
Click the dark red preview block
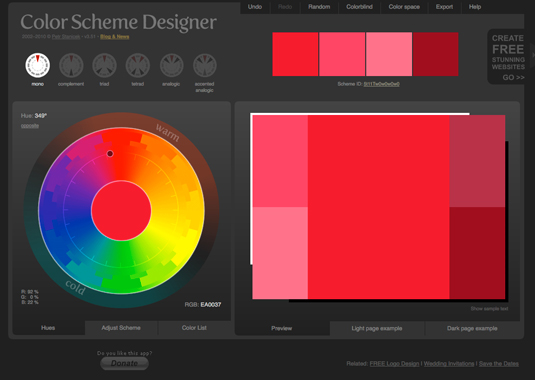477,253
